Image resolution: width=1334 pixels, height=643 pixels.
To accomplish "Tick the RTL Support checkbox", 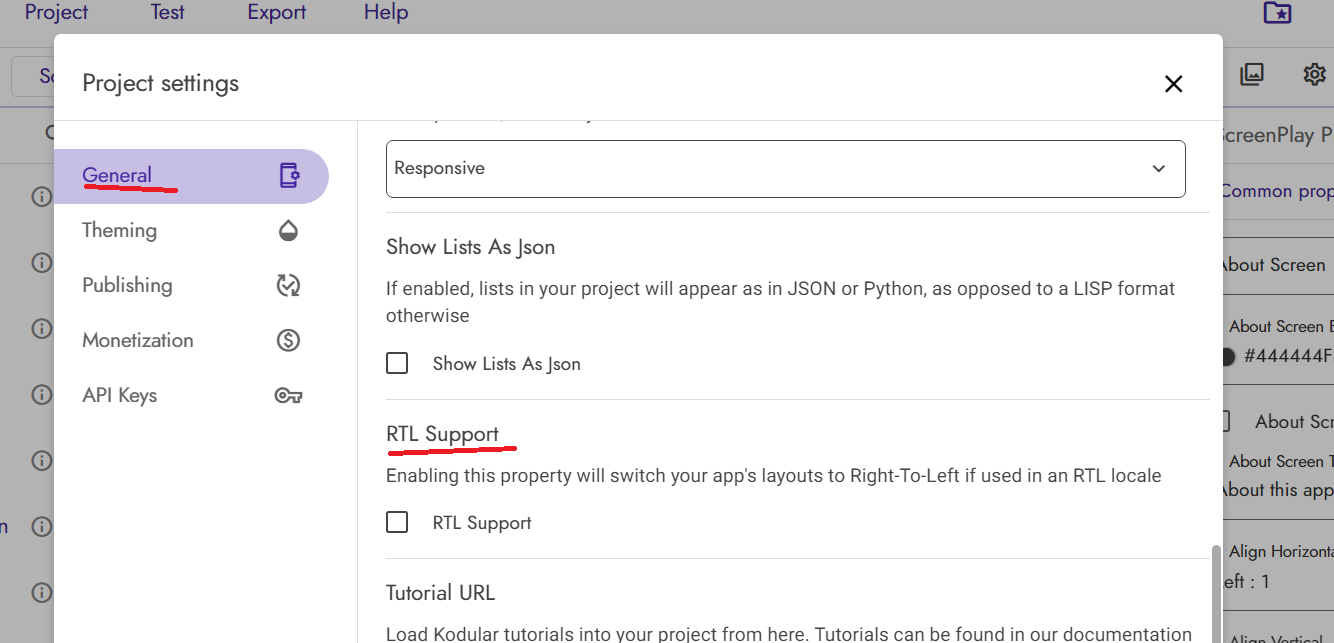I will (x=397, y=522).
